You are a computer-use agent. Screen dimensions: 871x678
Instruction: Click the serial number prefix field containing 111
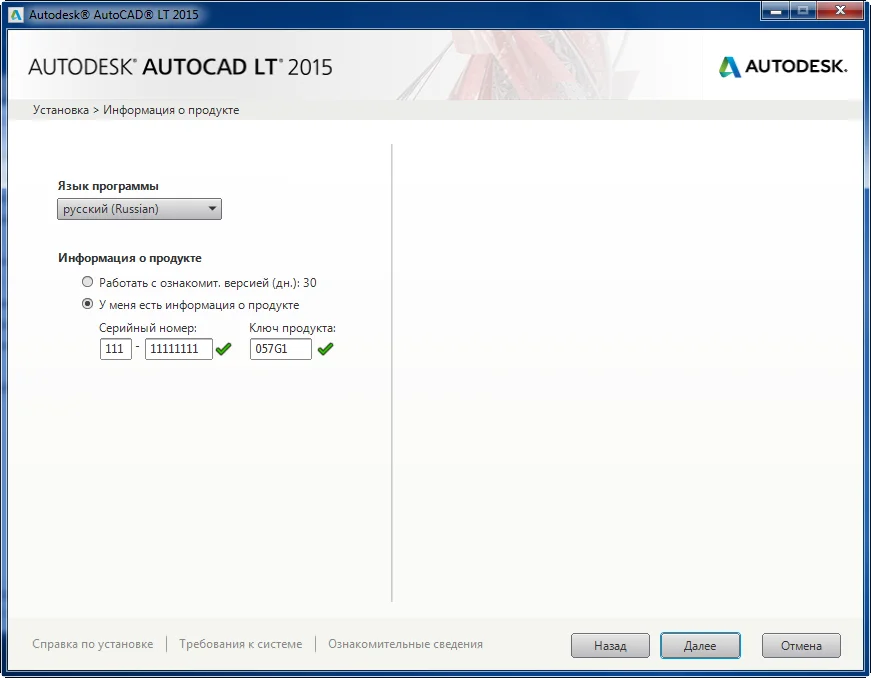tap(116, 349)
